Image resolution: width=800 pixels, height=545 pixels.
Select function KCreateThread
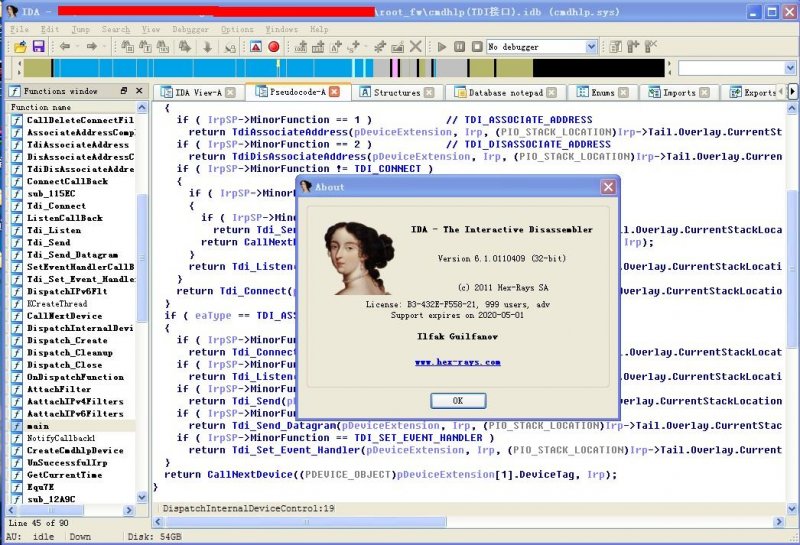coord(57,304)
